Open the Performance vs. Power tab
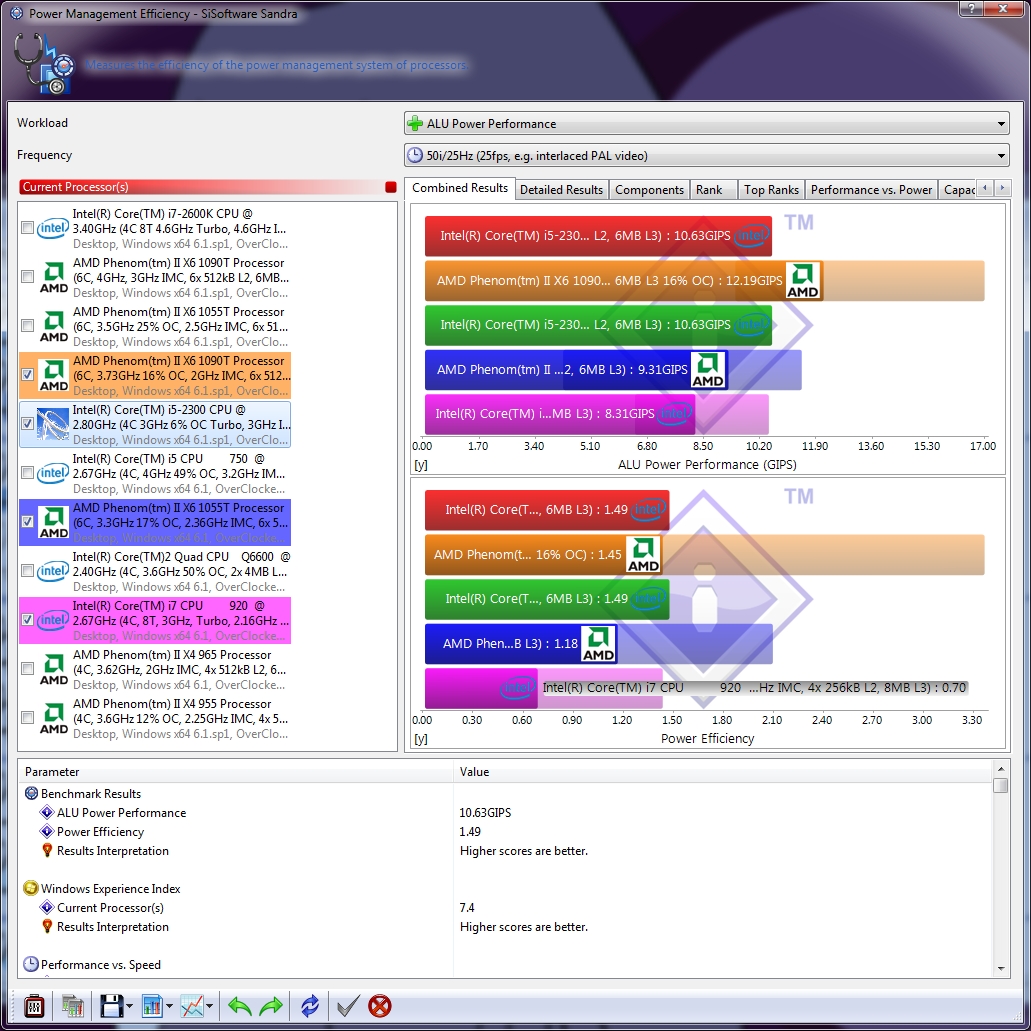The width and height of the screenshot is (1031, 1031). [x=871, y=189]
